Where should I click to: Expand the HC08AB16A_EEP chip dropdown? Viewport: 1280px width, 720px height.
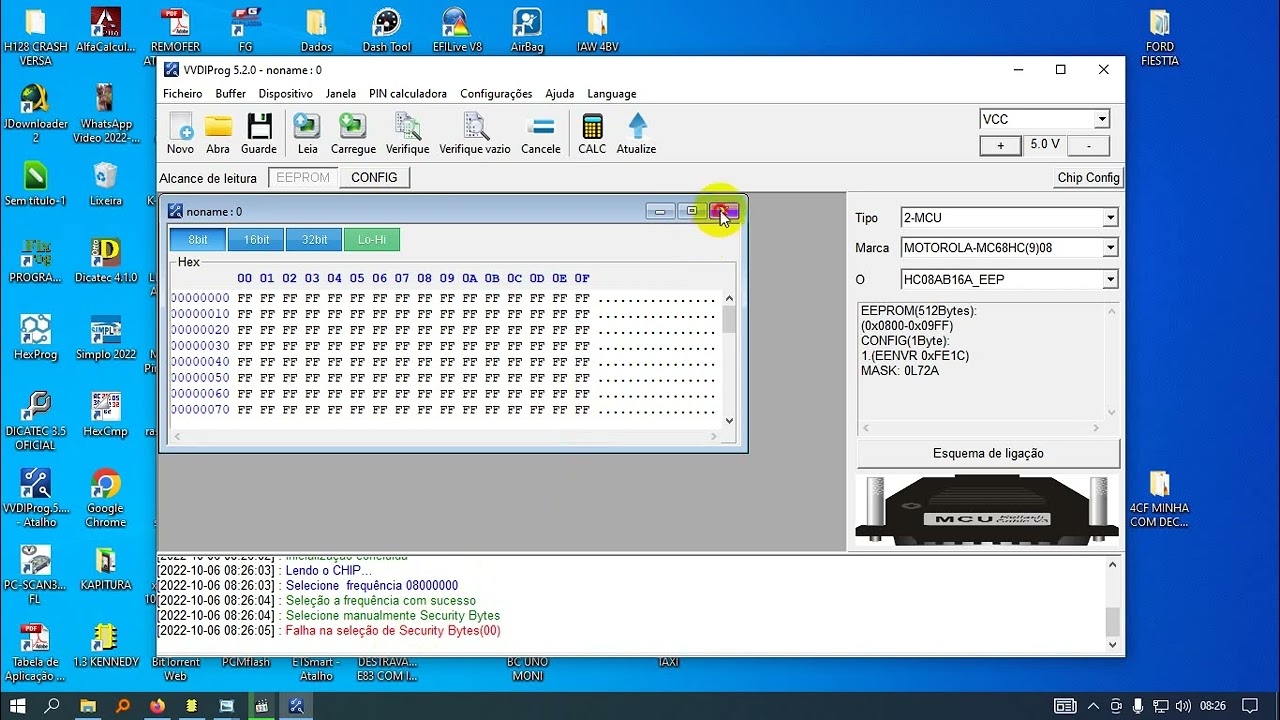tap(1110, 280)
